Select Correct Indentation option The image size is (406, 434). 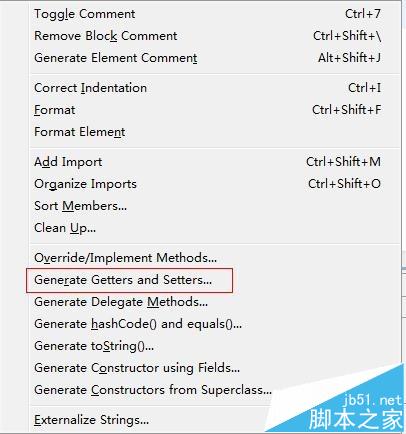pyautogui.click(x=215, y=88)
